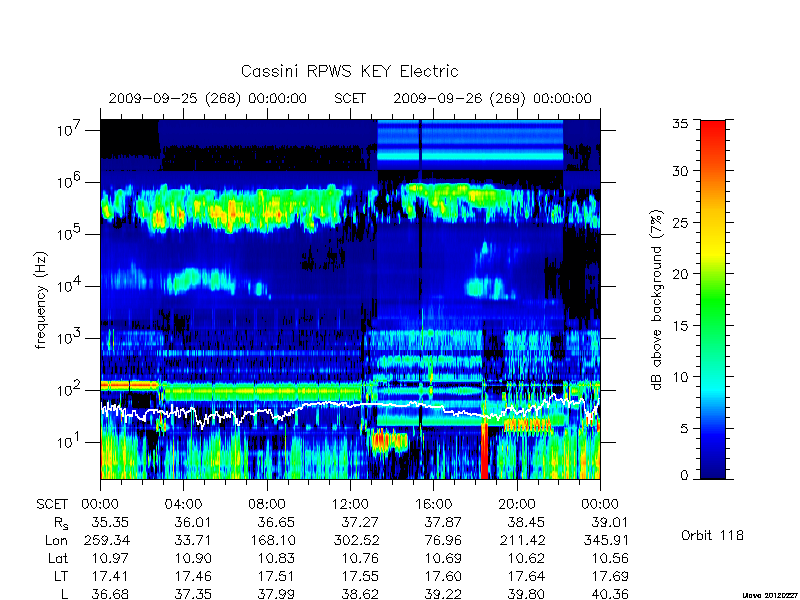Click the Lon value 345.91

click(x=606, y=540)
